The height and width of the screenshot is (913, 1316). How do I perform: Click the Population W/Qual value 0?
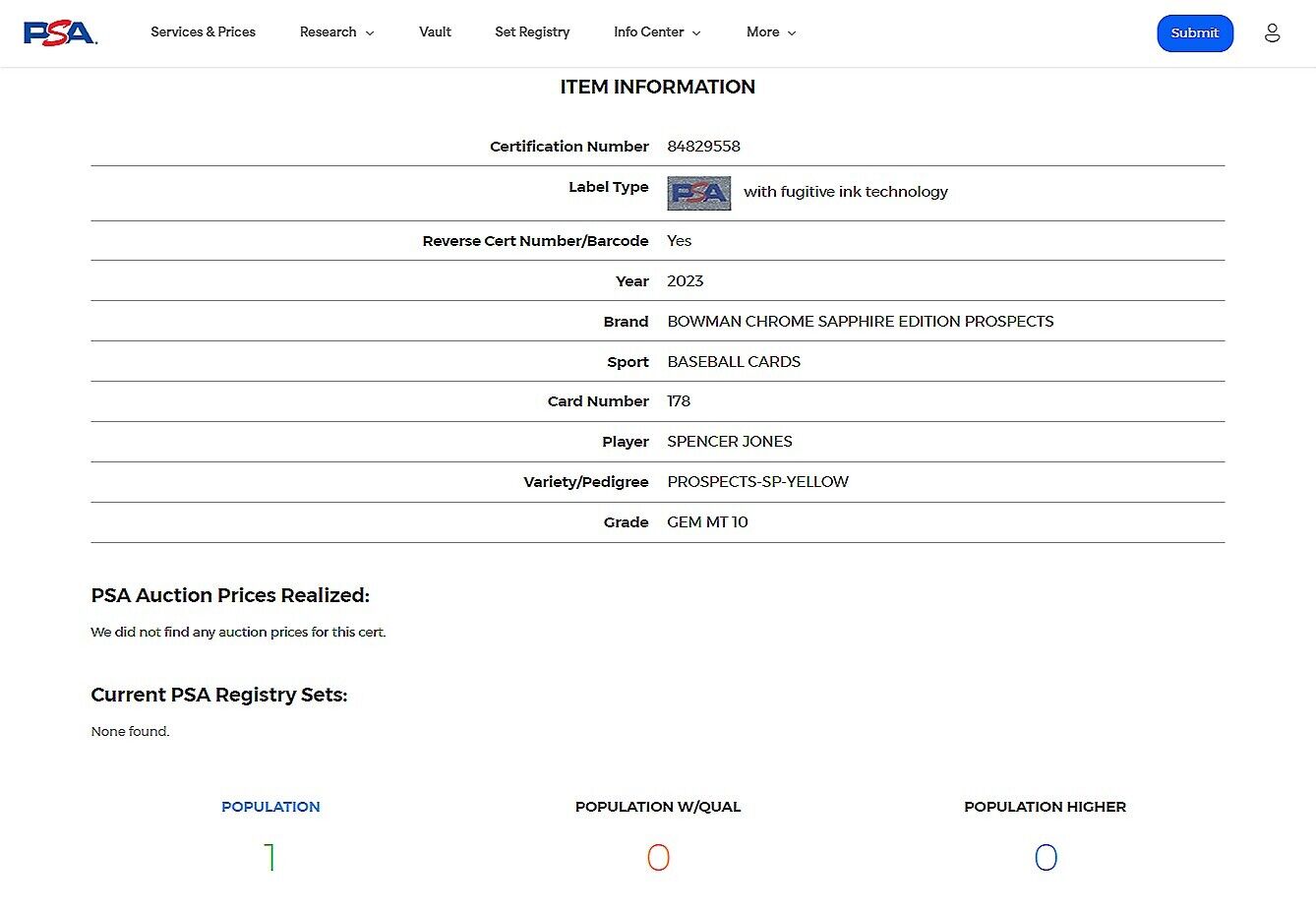(x=658, y=858)
